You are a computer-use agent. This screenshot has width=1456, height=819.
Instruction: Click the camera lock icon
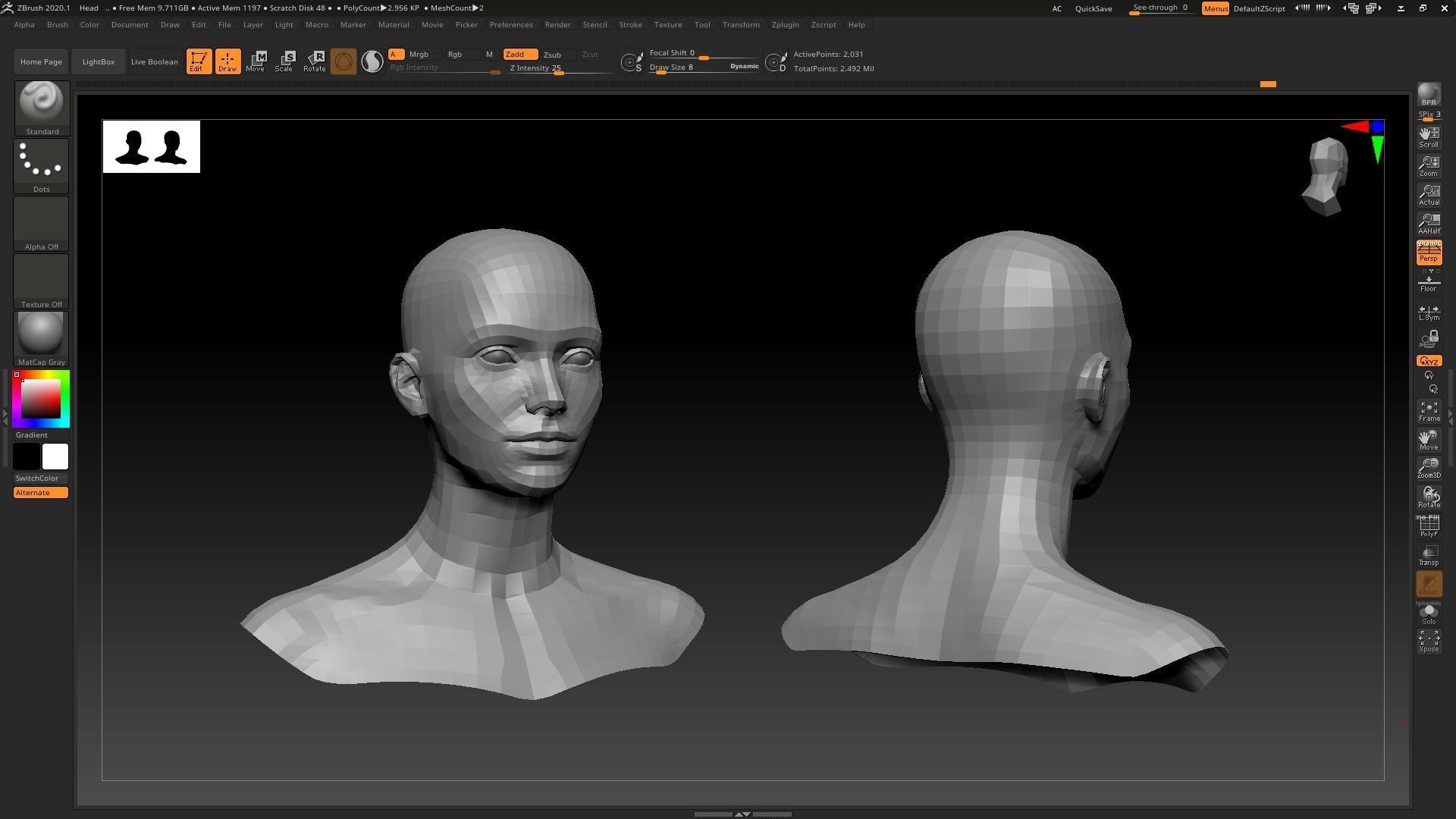(1429, 338)
